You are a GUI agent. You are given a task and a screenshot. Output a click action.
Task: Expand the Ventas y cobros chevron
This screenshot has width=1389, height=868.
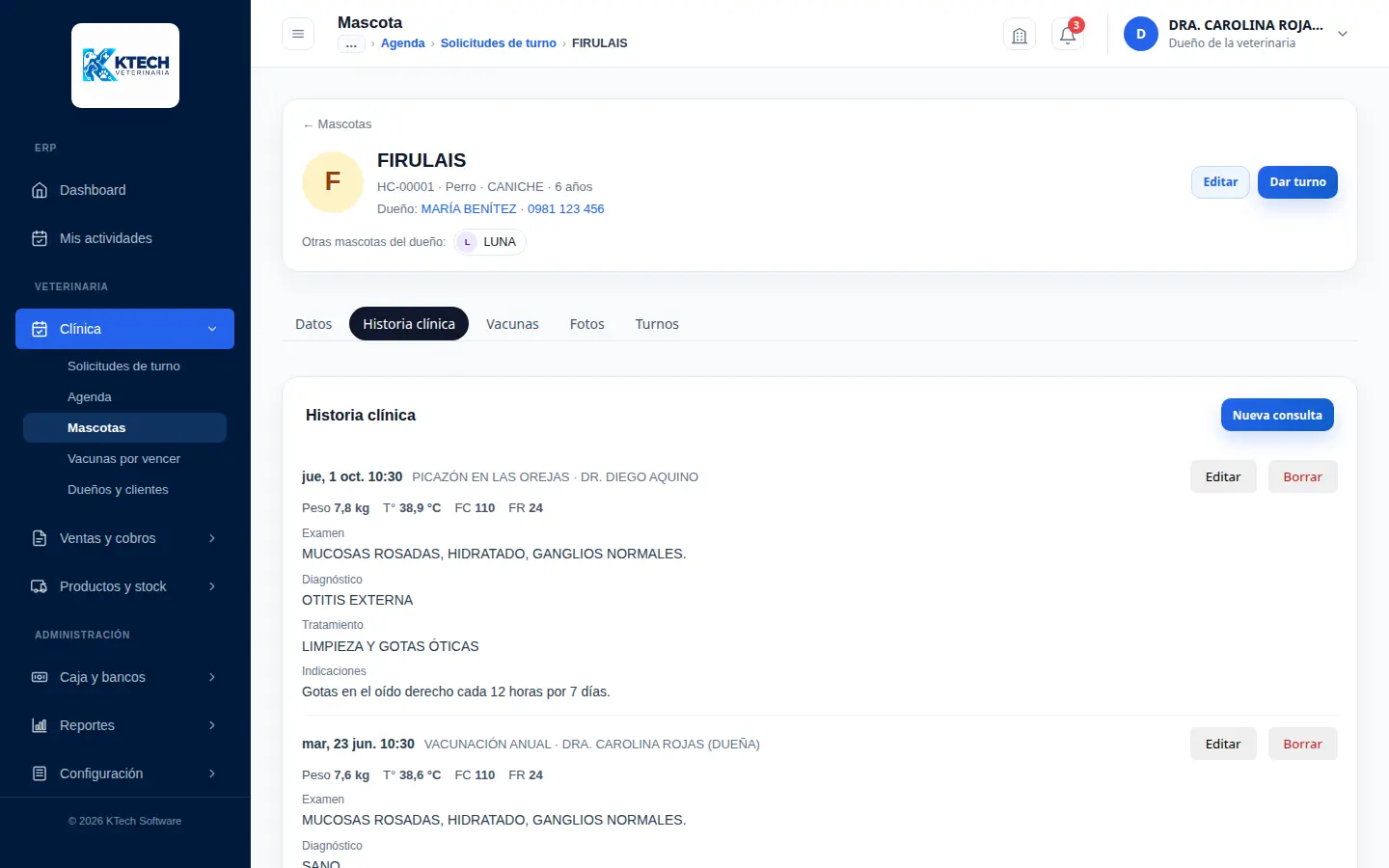(x=212, y=538)
